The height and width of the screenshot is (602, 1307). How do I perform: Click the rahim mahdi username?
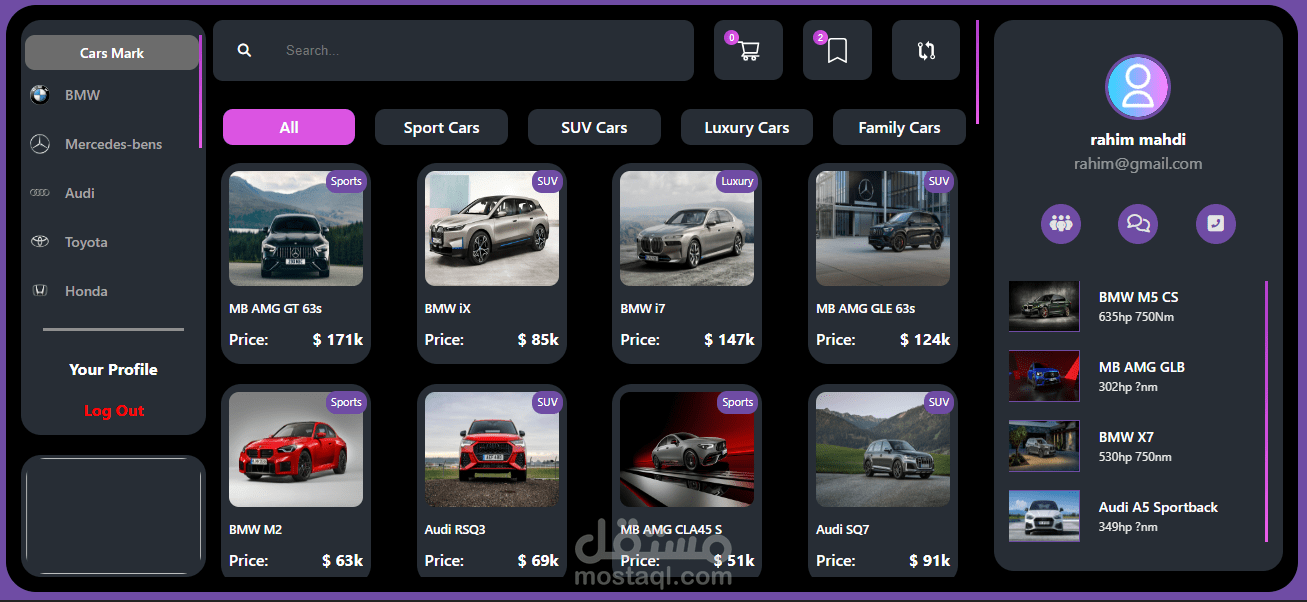(1138, 140)
